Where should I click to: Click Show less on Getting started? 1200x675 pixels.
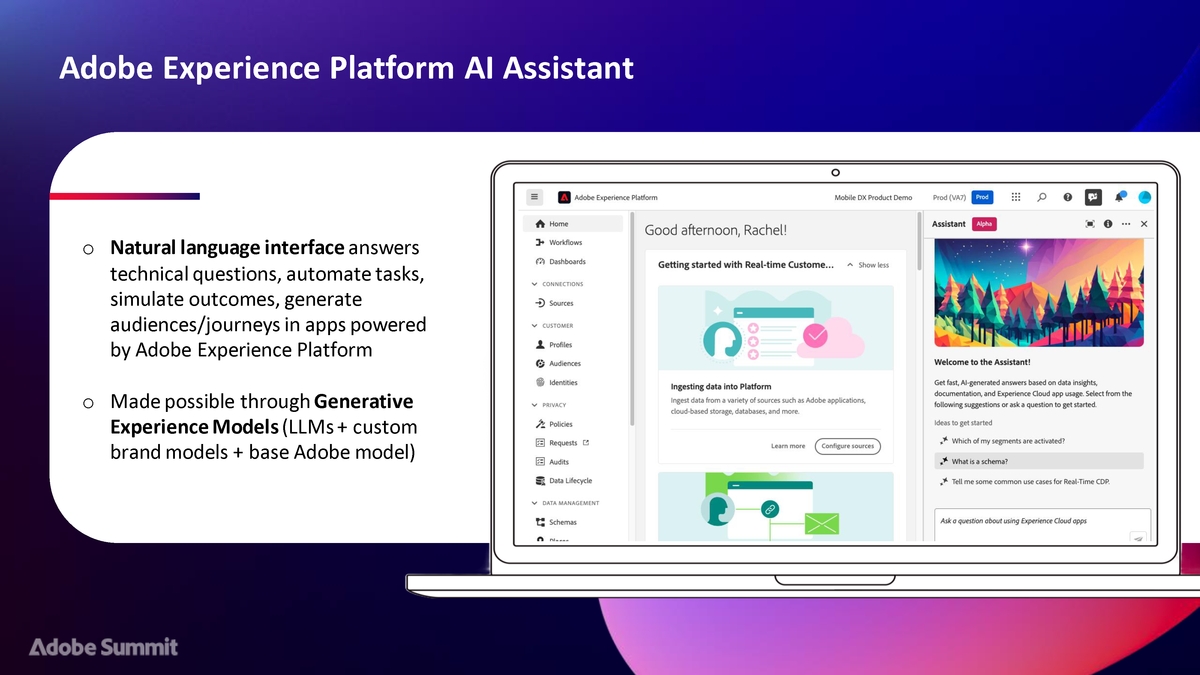[868, 265]
